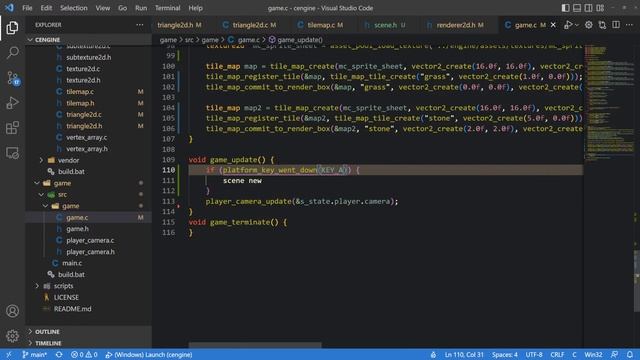Click (Windows) Launch (cengine) debug config
640x360 pixels.
tap(149, 355)
